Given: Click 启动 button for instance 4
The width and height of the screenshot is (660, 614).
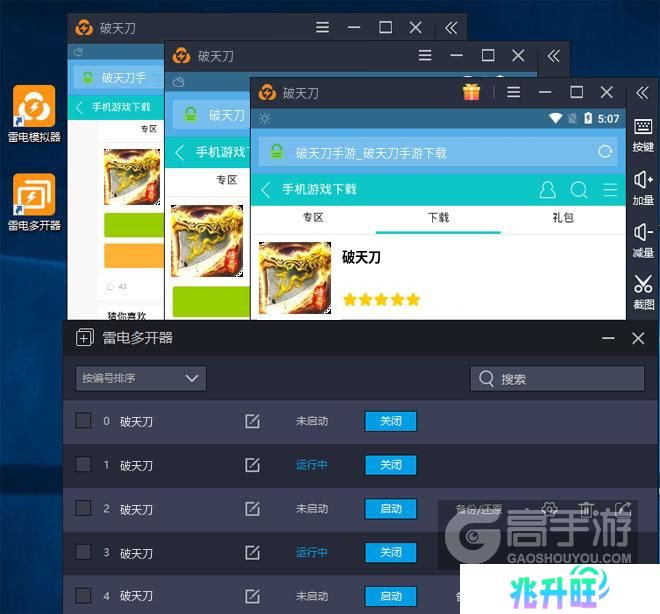Looking at the screenshot, I should click(x=391, y=596).
